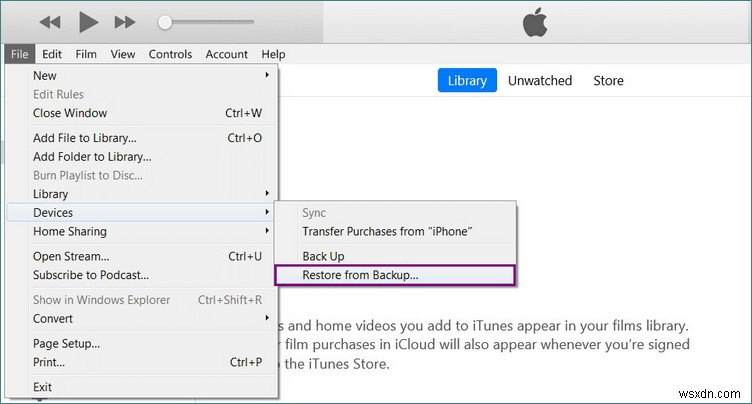
Task: Click the Apple logo in the display area
Action: coord(535,22)
